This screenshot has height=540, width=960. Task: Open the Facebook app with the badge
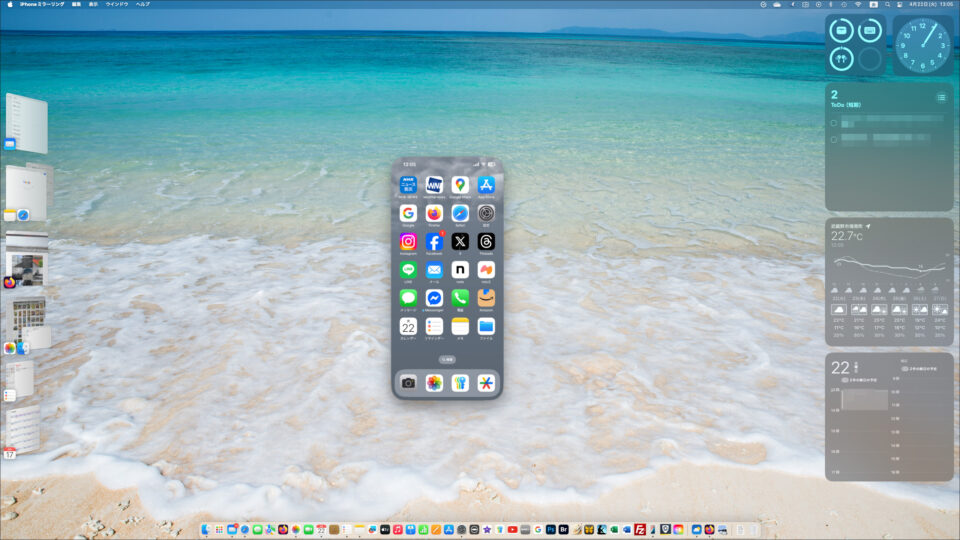[x=434, y=242]
